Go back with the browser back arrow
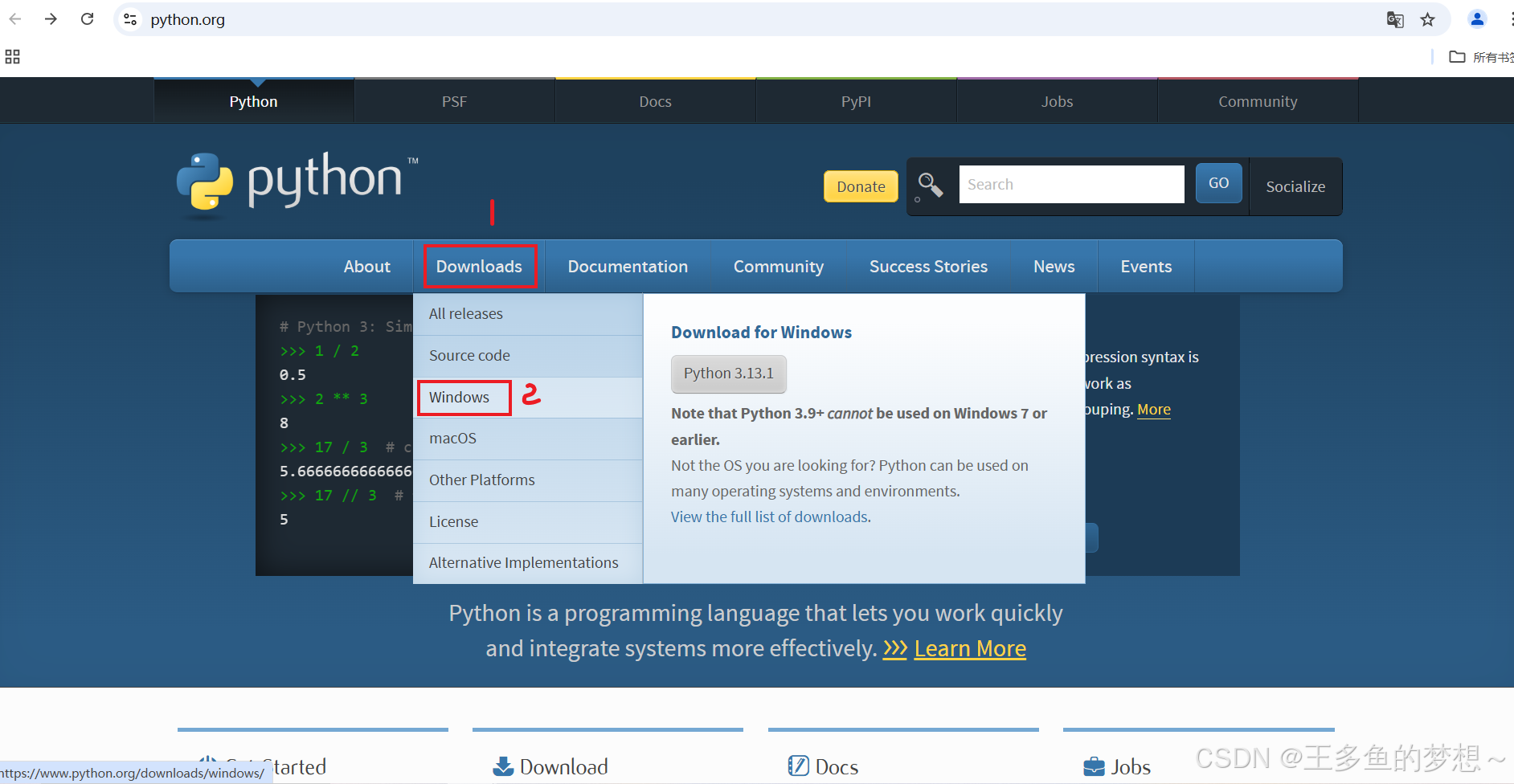The image size is (1514, 784). (x=14, y=19)
